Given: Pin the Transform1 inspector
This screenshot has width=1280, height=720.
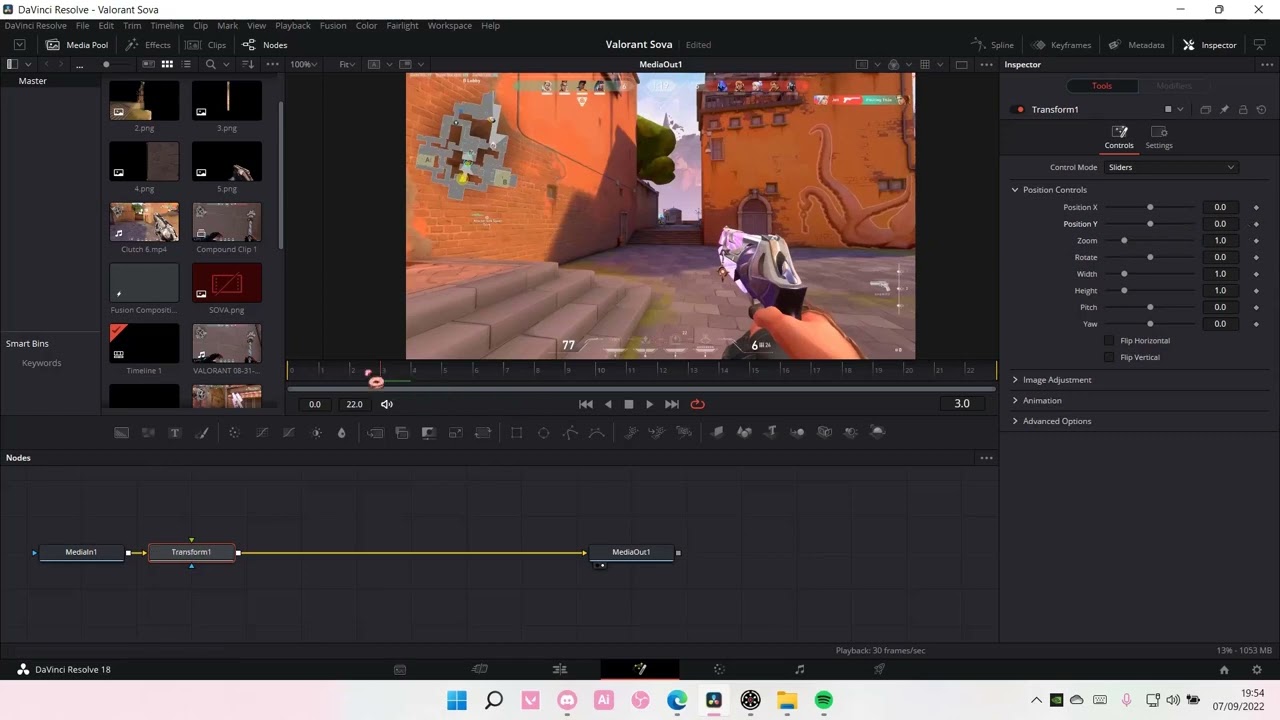Looking at the screenshot, I should coord(1224,109).
